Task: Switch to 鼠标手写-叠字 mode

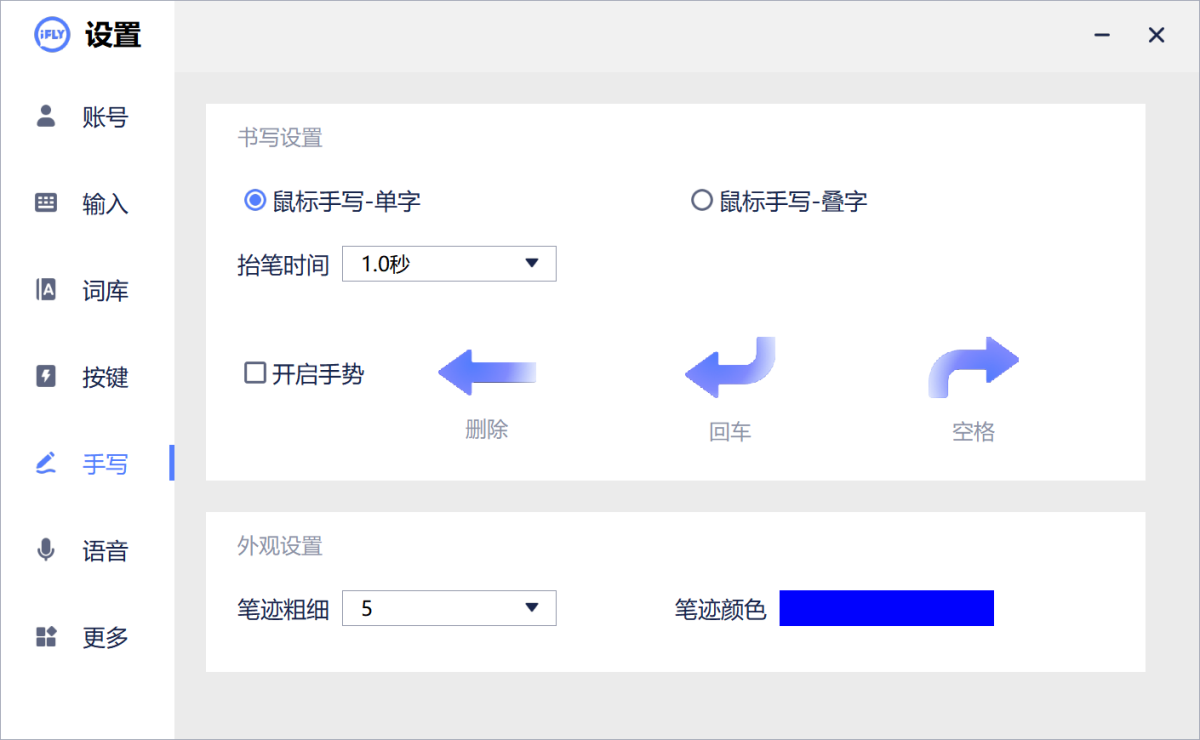Action: (701, 200)
